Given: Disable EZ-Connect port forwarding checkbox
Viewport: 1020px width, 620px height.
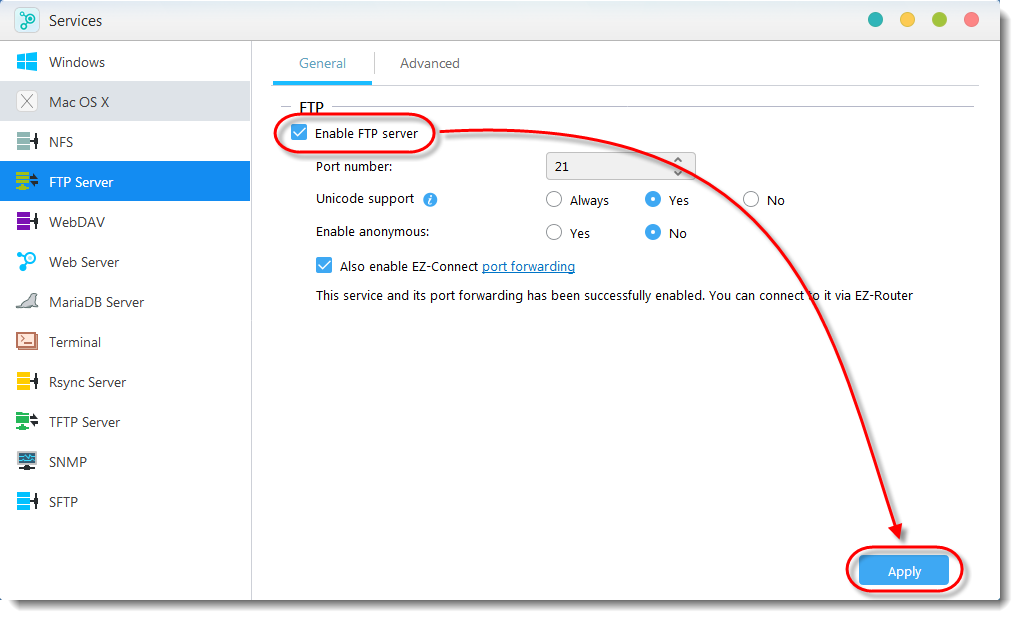Looking at the screenshot, I should pyautogui.click(x=325, y=265).
